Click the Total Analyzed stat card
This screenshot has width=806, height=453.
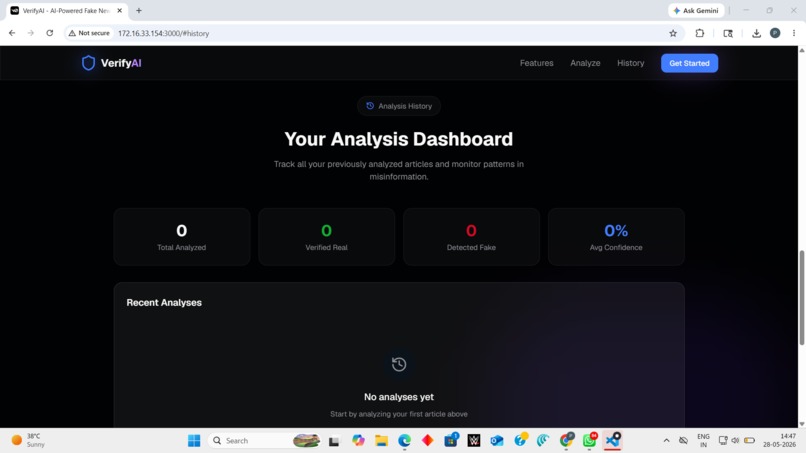click(x=181, y=237)
